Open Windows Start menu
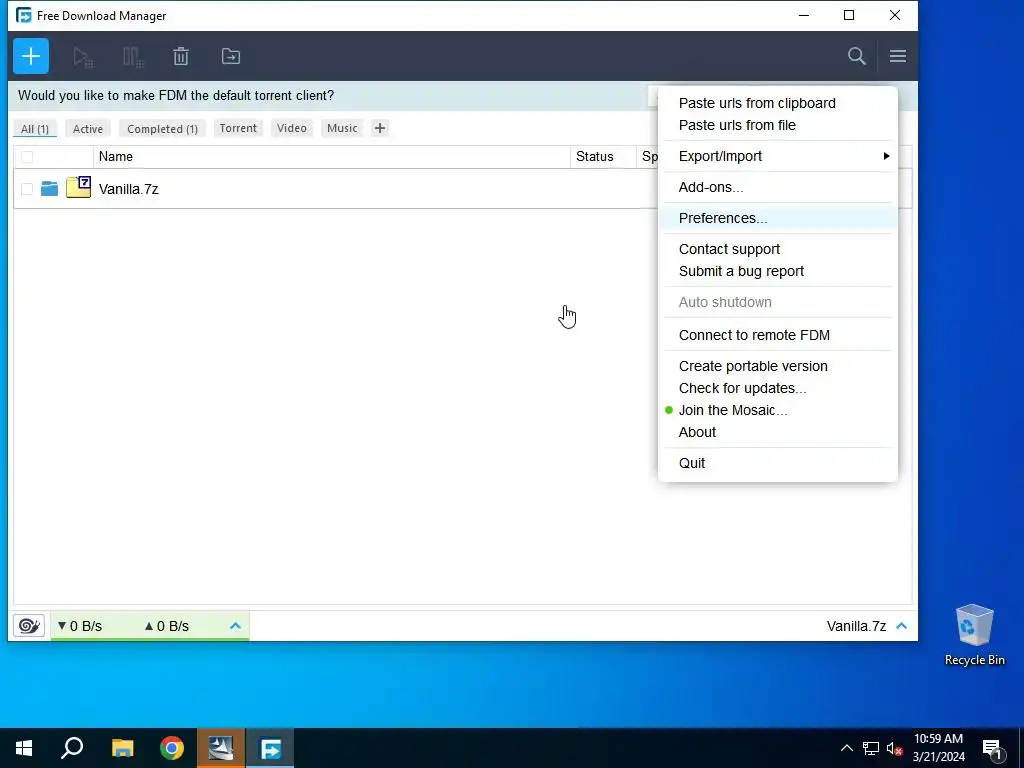Viewport: 1024px width, 768px height. 24,748
